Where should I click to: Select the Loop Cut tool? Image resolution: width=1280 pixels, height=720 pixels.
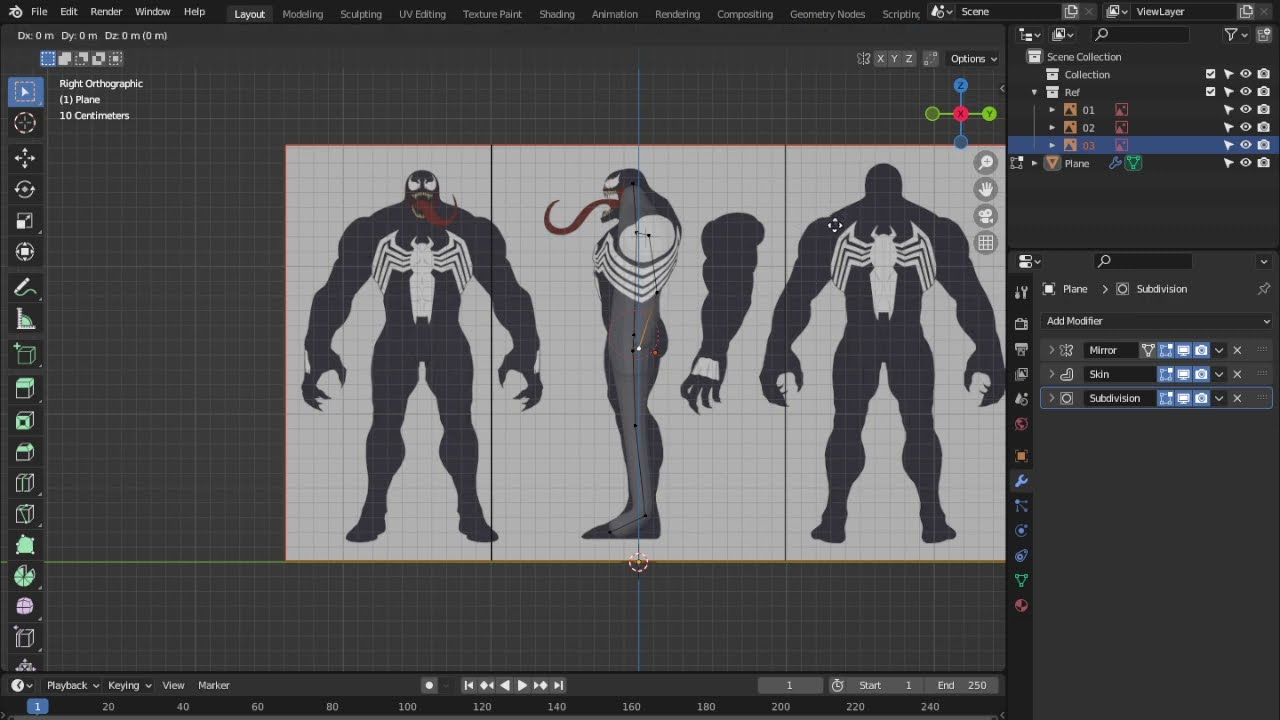(25, 483)
